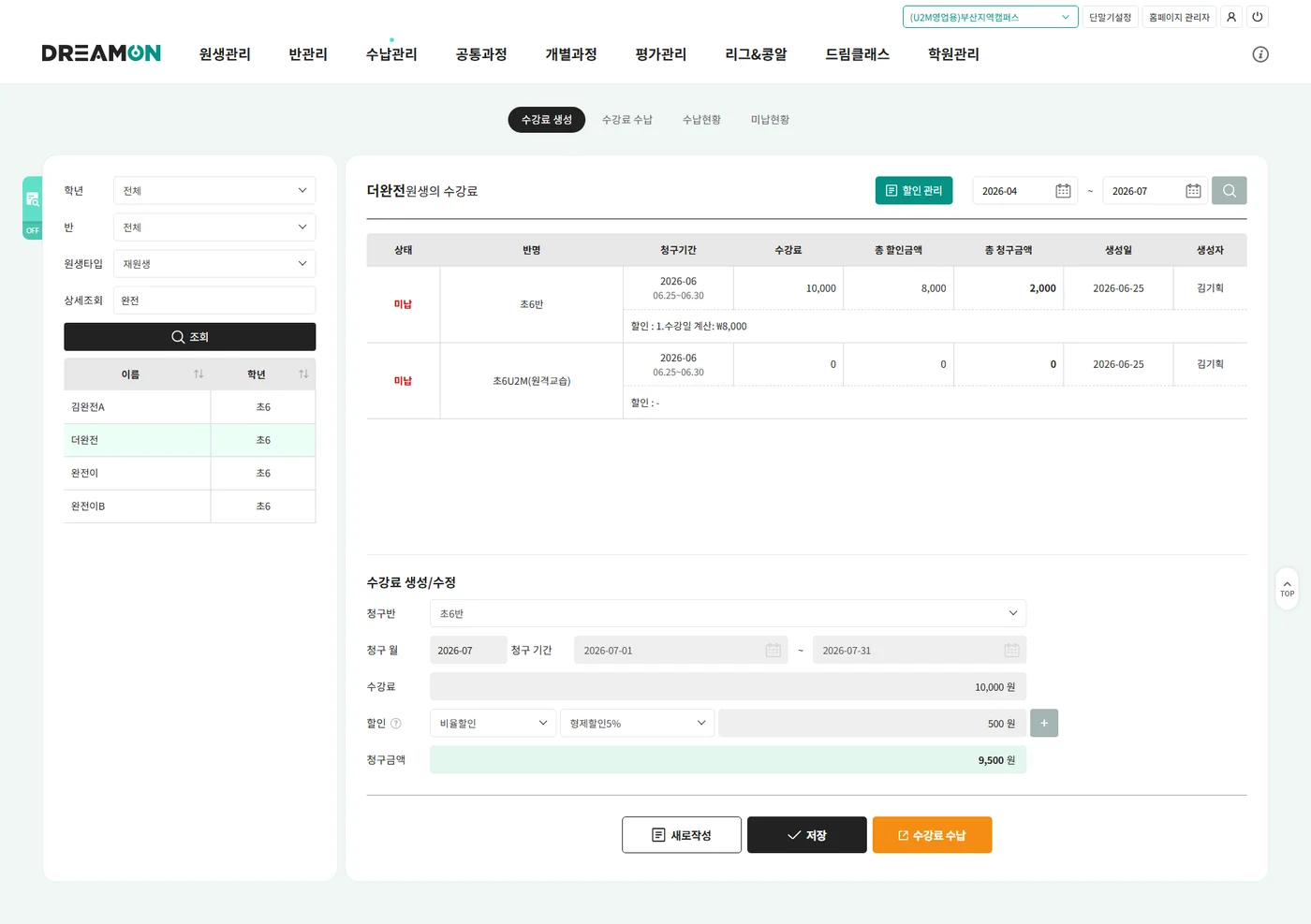The width and height of the screenshot is (1311, 924).
Task: Click the 할인 관리 button
Action: coord(914,191)
